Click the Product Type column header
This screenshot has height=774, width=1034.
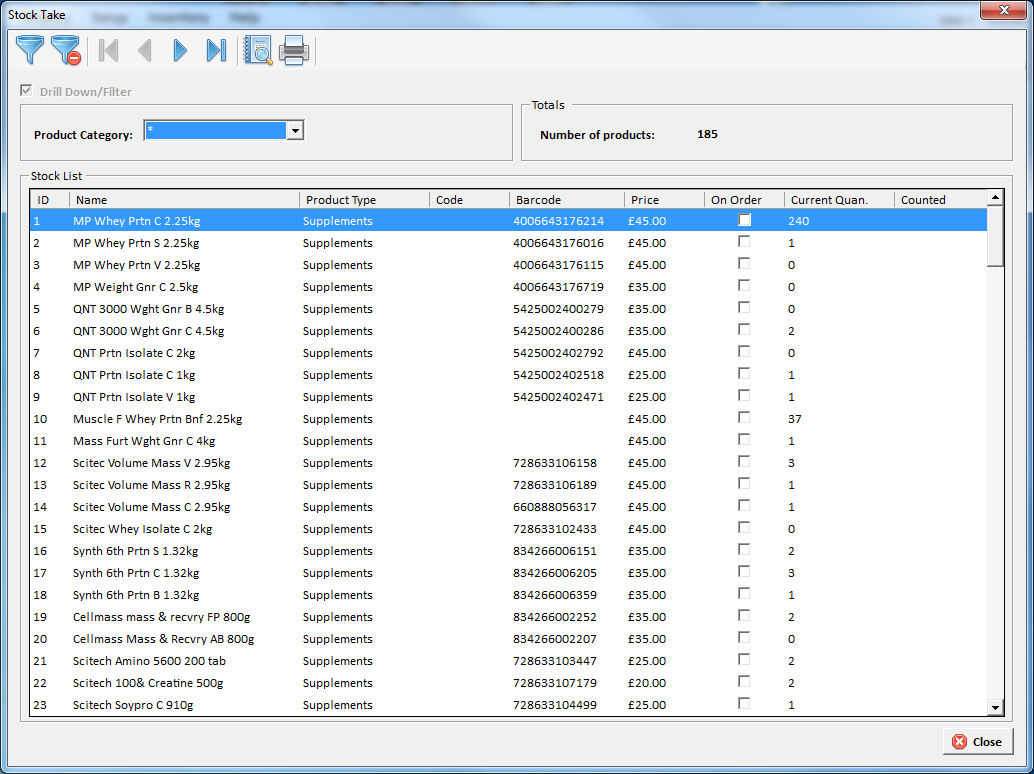coord(364,200)
